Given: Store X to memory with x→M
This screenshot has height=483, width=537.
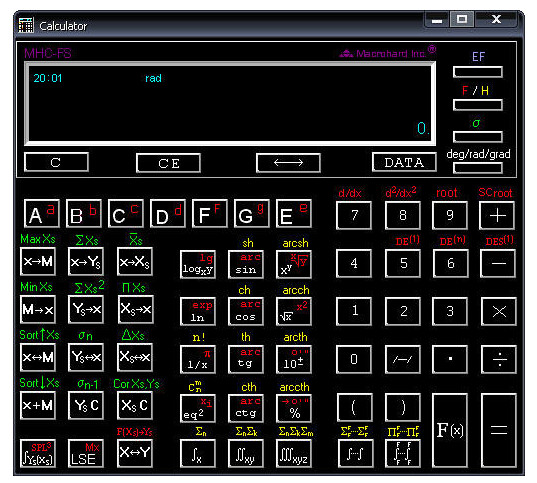Looking at the screenshot, I should click(38, 261).
